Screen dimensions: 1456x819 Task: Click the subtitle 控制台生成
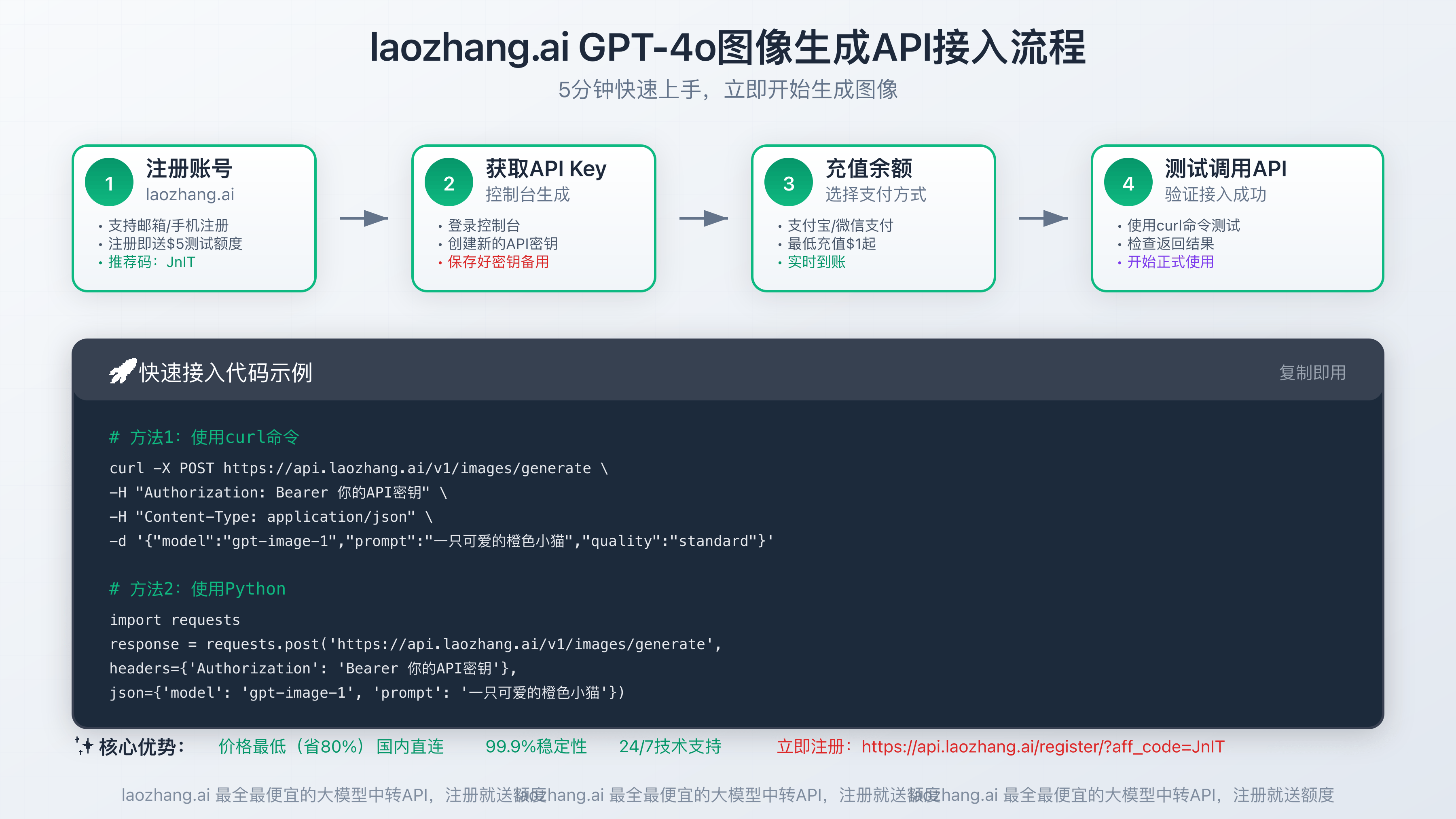527,195
